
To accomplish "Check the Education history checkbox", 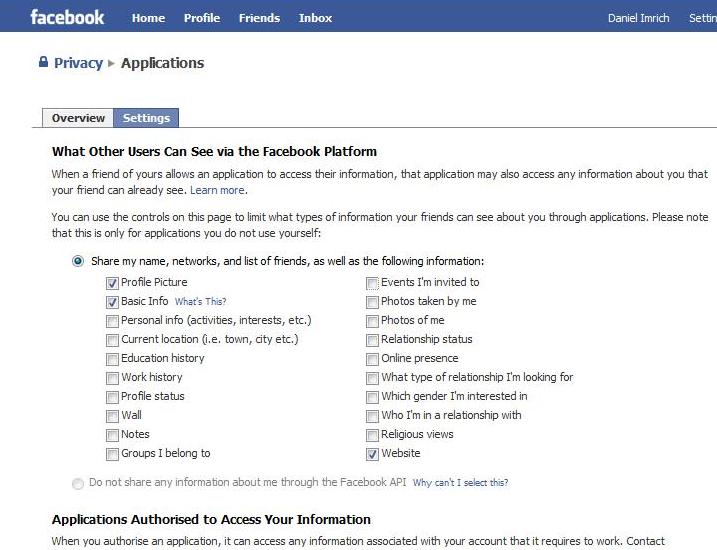I will click(112, 359).
